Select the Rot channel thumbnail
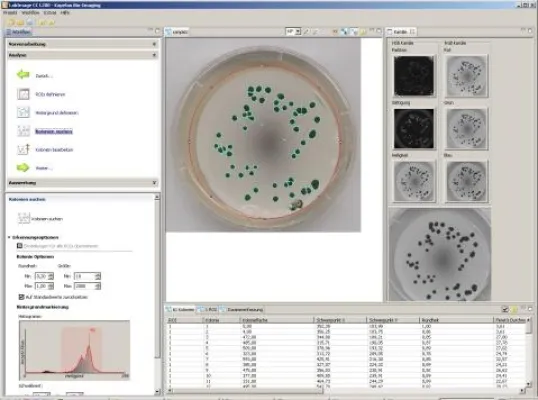This screenshot has height=400, width=538. click(x=466, y=76)
